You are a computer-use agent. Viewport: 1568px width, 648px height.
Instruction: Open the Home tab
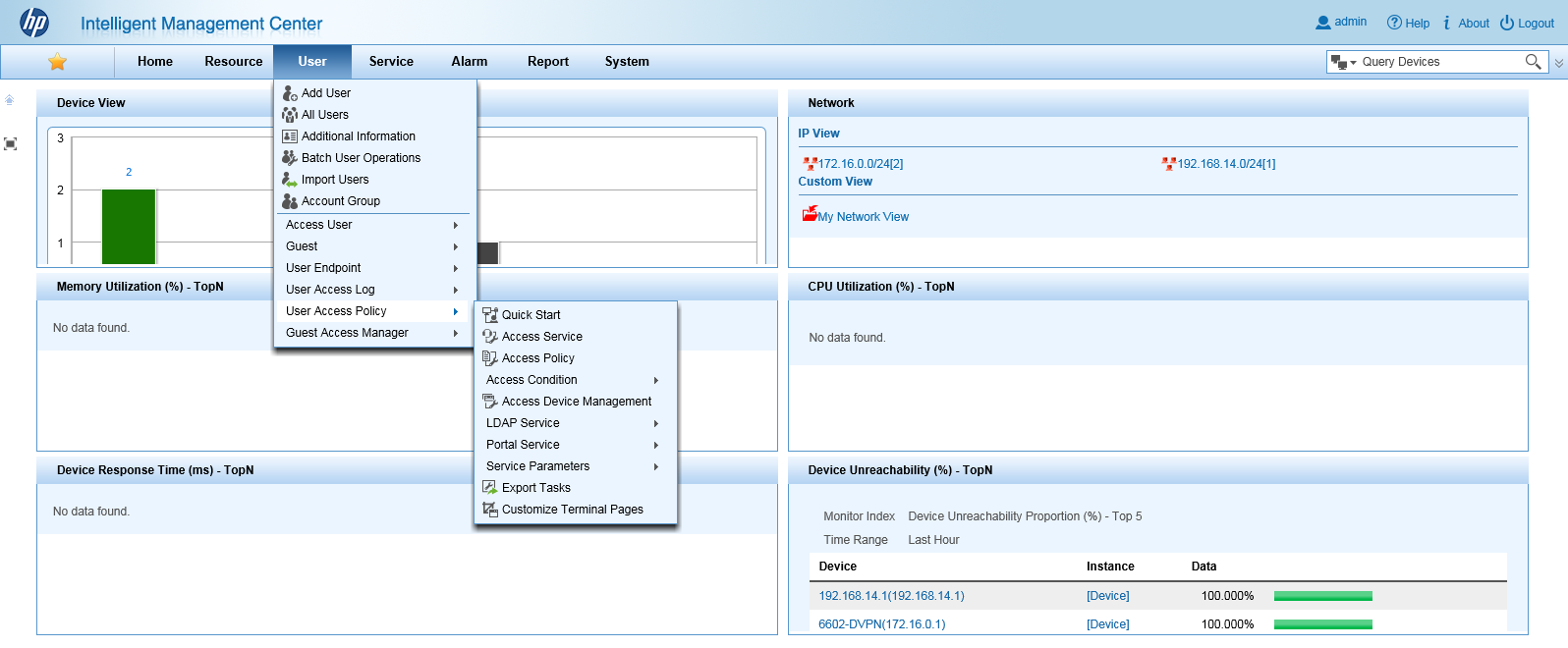(x=155, y=62)
